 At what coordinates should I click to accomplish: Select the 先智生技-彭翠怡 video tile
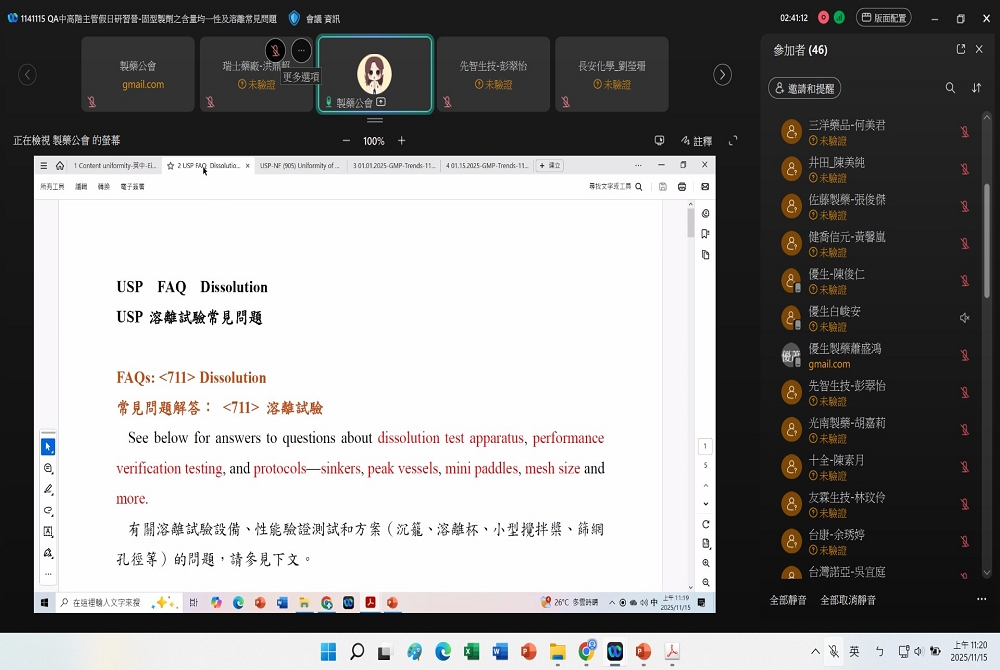493,74
